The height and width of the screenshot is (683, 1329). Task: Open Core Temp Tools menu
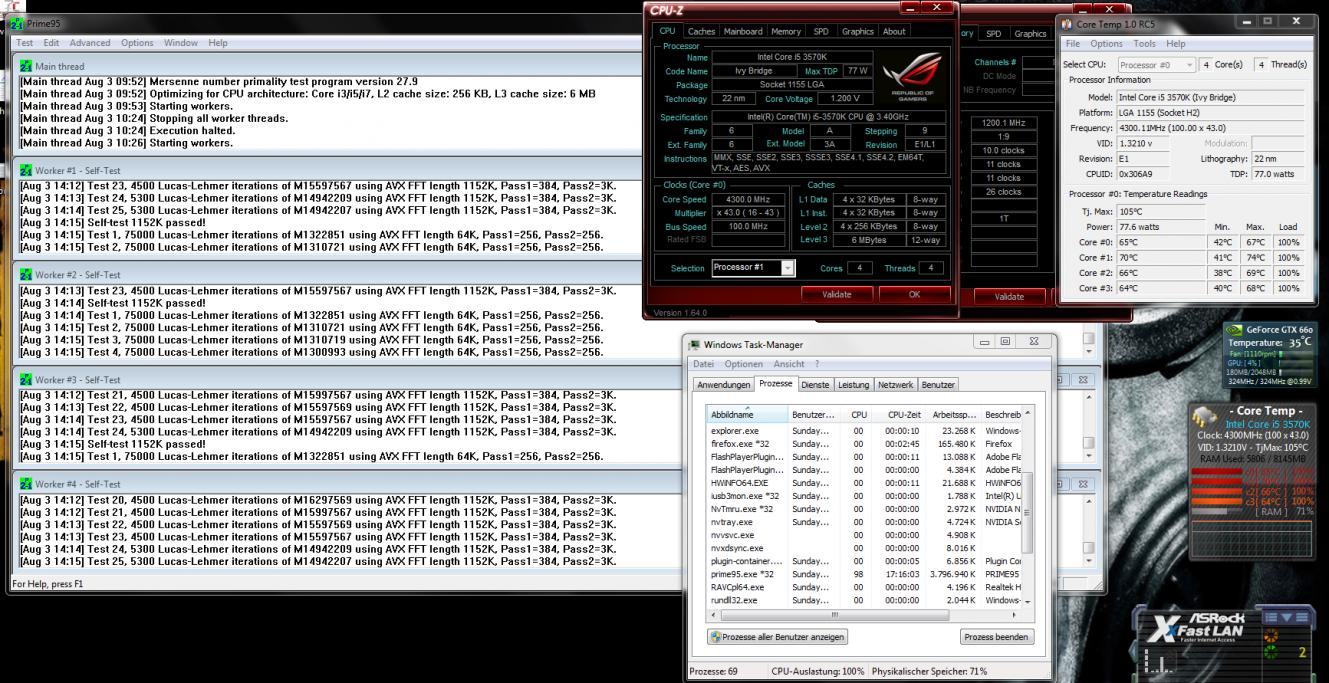pos(1145,44)
